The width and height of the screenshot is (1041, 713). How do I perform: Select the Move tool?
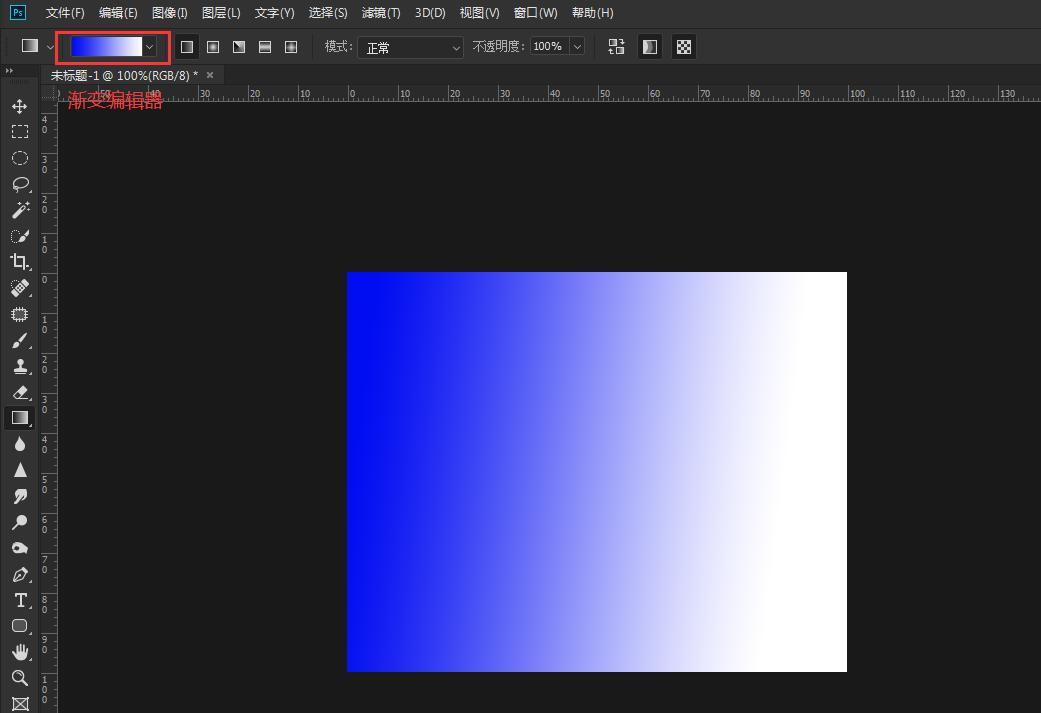pyautogui.click(x=20, y=106)
